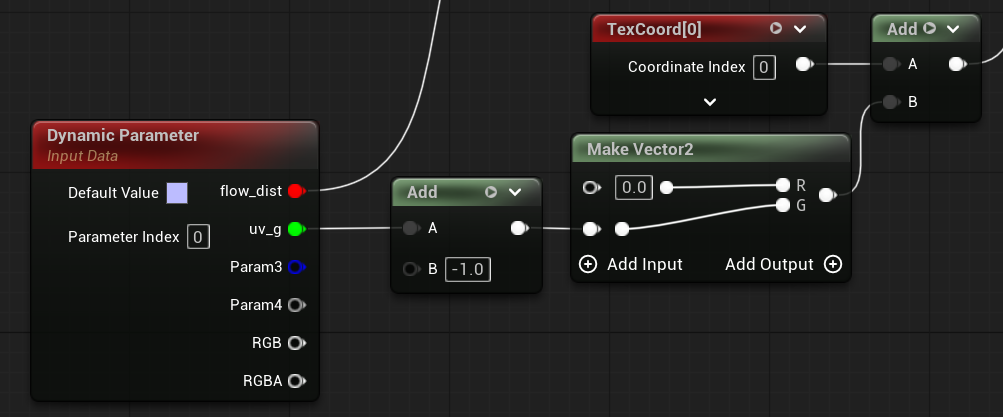Screen dimensions: 1003x417
Task: Click the Parameter Index input field
Action: (198, 237)
